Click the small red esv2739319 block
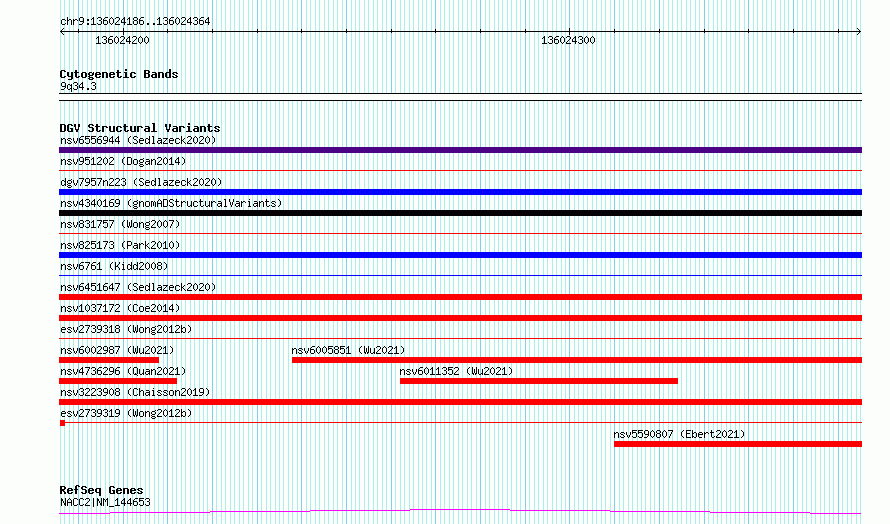Viewport: 890px width, 524px height. point(62,424)
